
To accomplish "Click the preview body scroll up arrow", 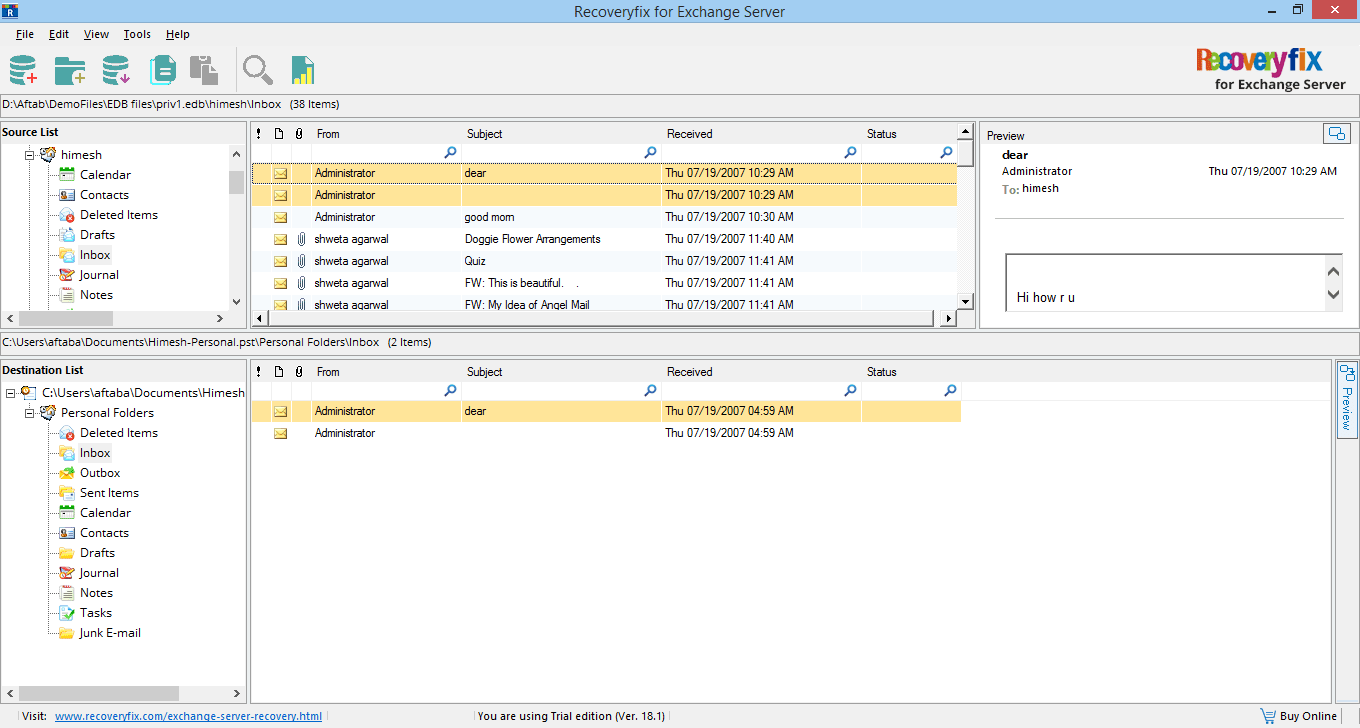I will [x=1333, y=271].
